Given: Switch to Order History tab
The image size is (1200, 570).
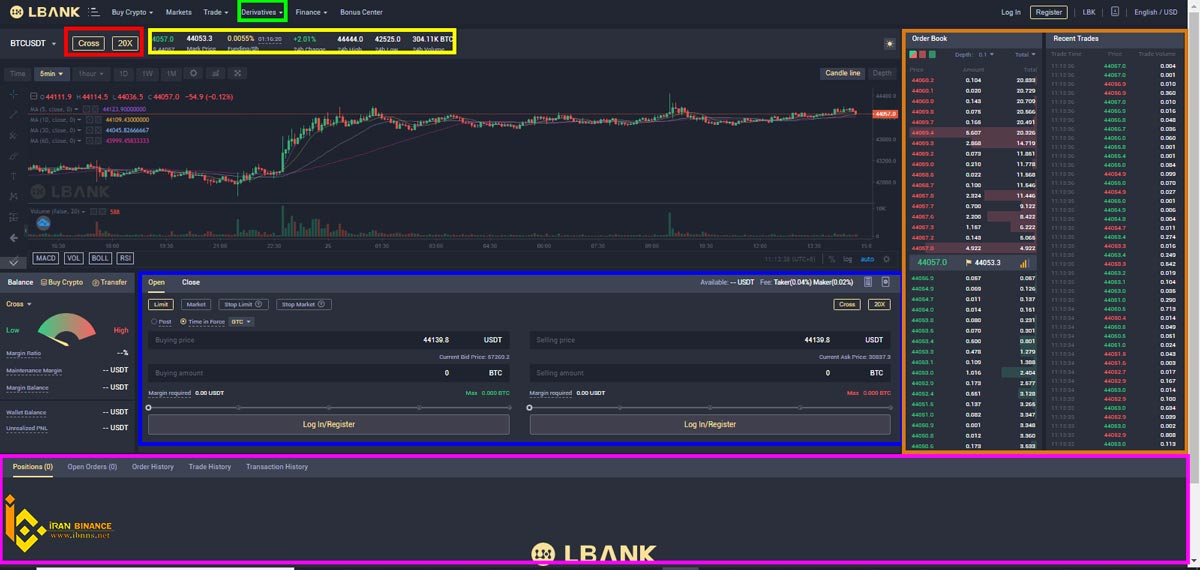Looking at the screenshot, I should pyautogui.click(x=153, y=466).
